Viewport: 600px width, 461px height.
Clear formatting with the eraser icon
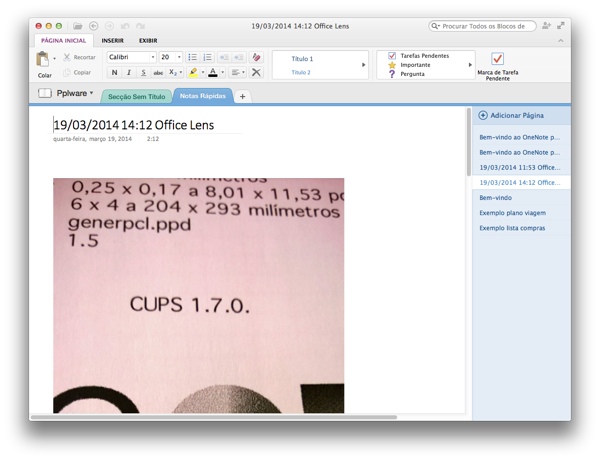pyautogui.click(x=256, y=57)
